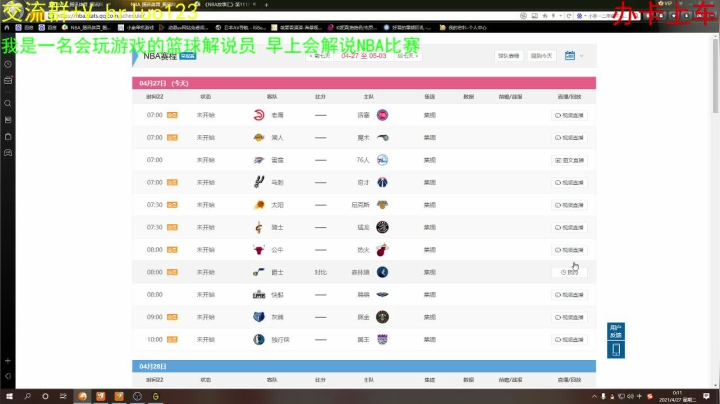Click the Lakers team logo
Screen dimensions: 720x404
(x=259, y=137)
